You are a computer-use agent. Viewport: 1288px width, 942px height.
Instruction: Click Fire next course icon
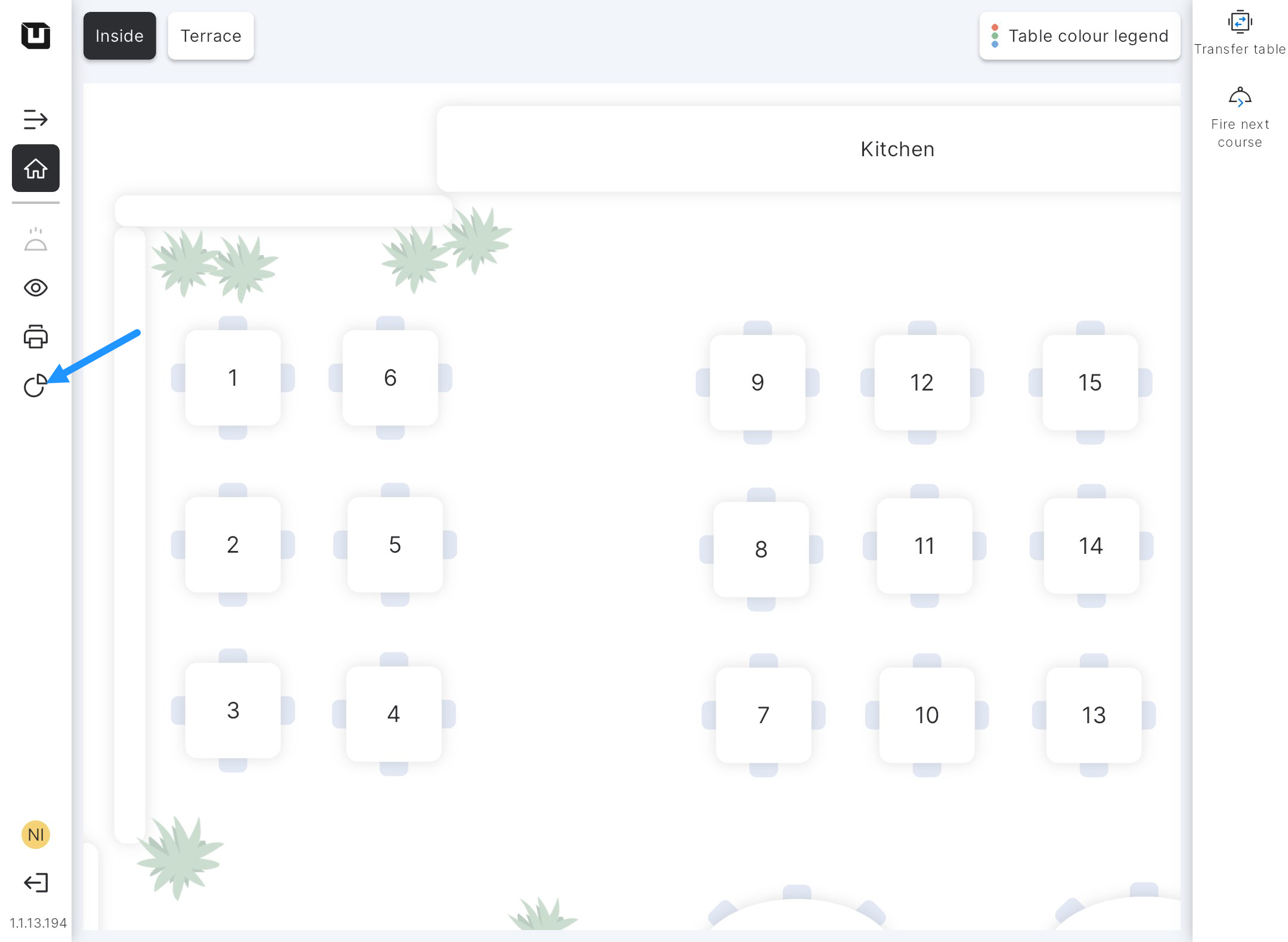tap(1240, 97)
